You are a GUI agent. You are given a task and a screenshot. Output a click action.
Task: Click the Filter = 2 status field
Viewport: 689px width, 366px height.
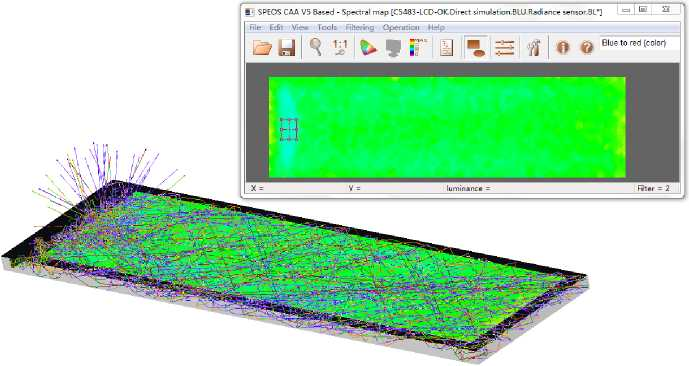(x=653, y=188)
